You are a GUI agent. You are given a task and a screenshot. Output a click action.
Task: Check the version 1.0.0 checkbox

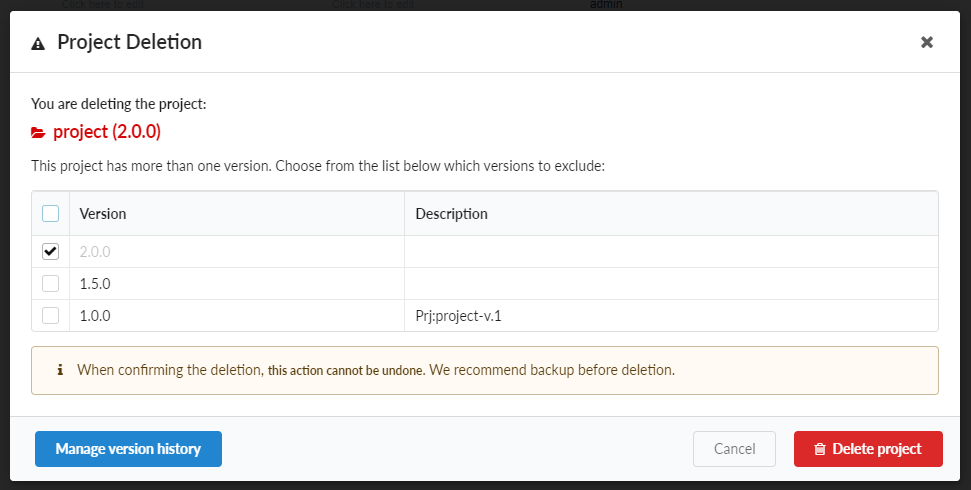tap(51, 315)
